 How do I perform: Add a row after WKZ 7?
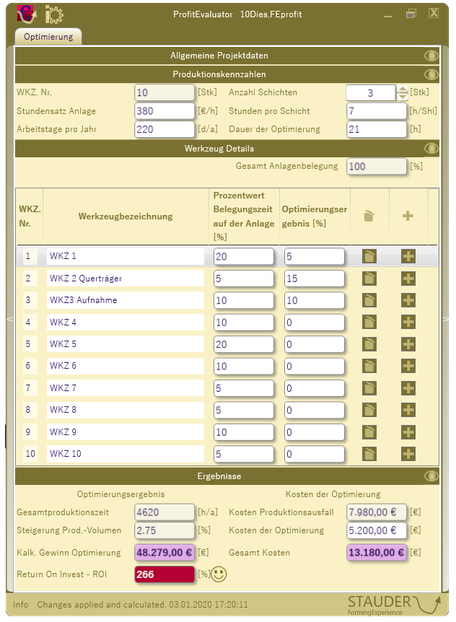pos(408,388)
